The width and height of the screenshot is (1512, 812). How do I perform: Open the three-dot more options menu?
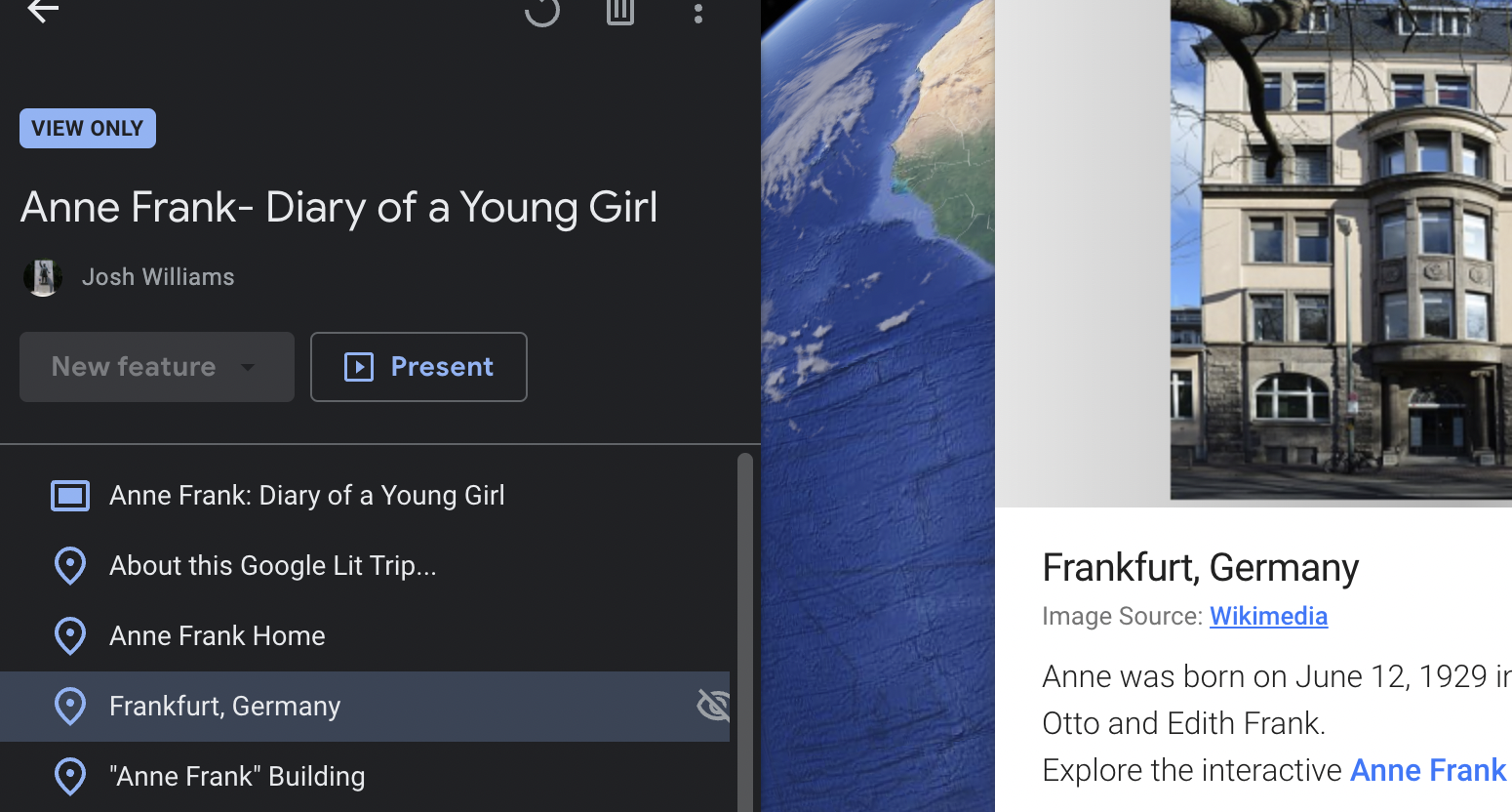pos(698,13)
